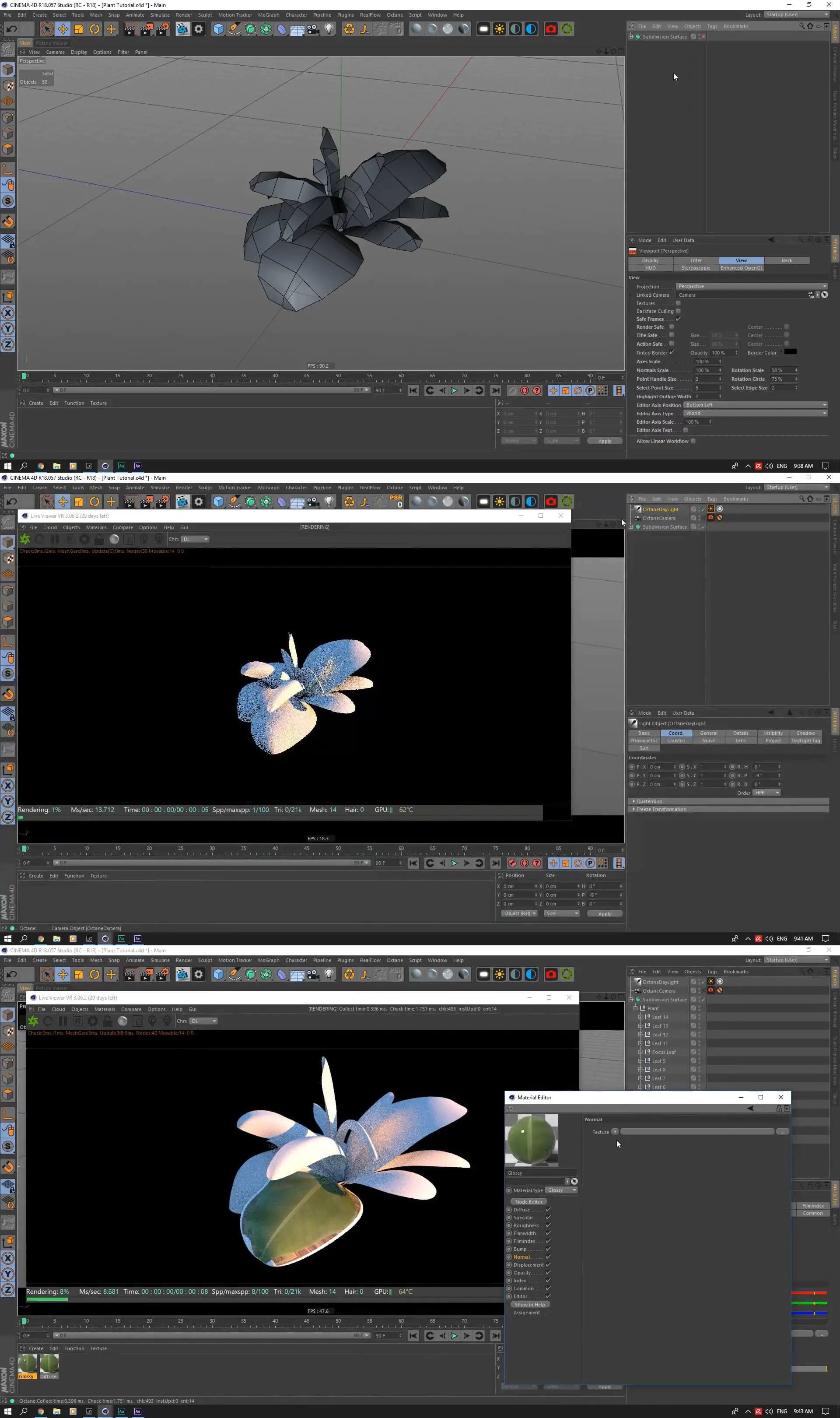This screenshot has width=840, height=1418.
Task: Open the Normal Texture arrow button
Action: coord(615,1132)
